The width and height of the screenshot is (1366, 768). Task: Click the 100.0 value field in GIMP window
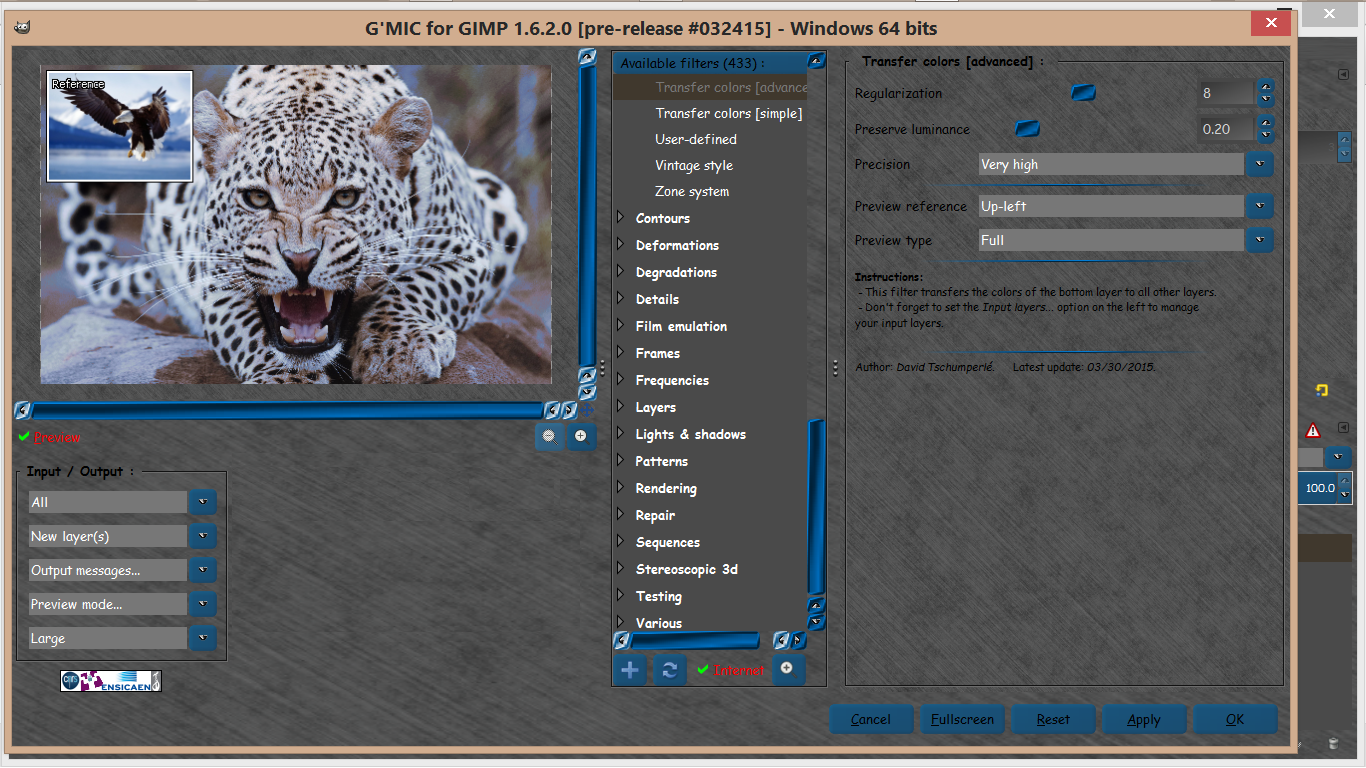(1318, 488)
